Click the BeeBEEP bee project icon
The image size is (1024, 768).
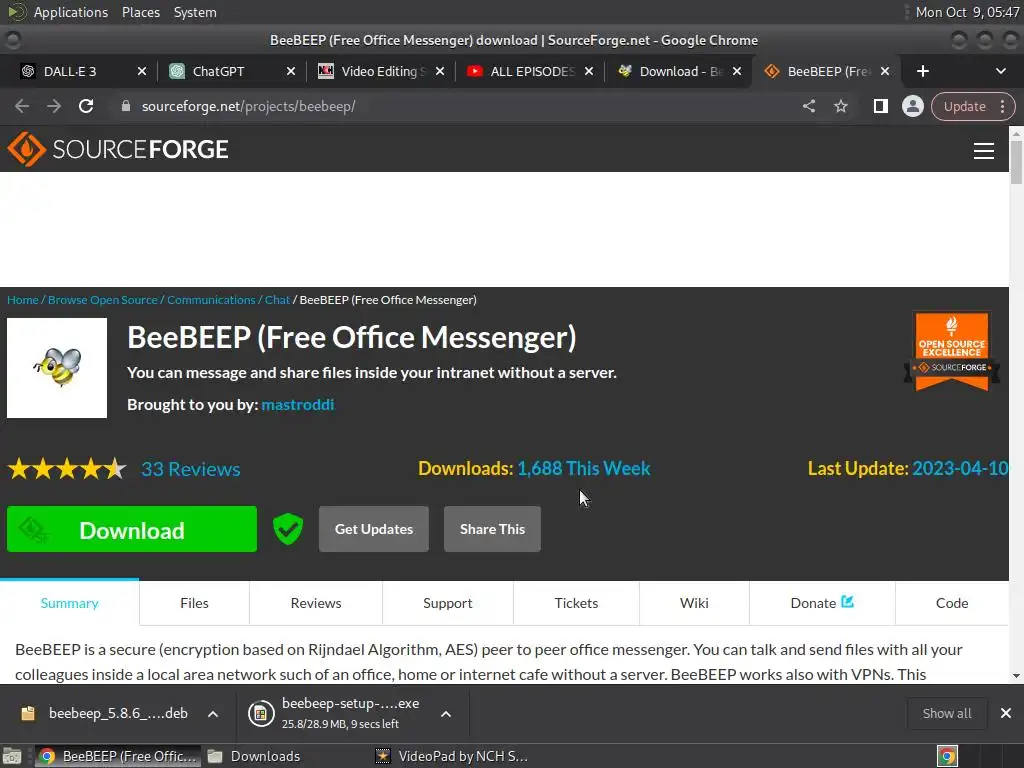point(57,368)
